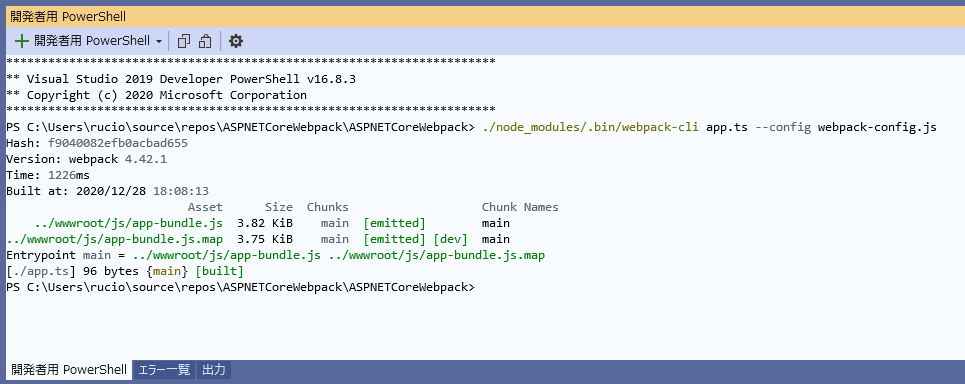The height and width of the screenshot is (384, 965).
Task: Click the paste clipboard icon in the toolbar
Action: 205,41
